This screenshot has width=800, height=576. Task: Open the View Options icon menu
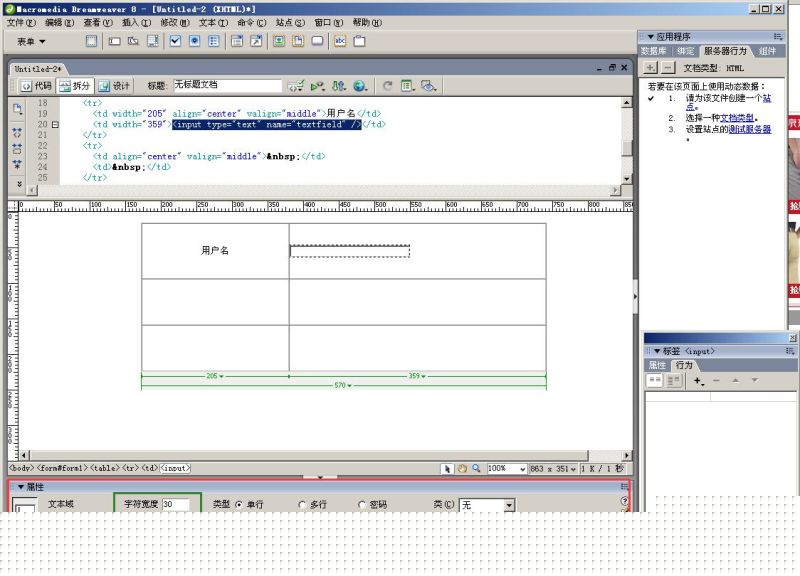coord(407,86)
